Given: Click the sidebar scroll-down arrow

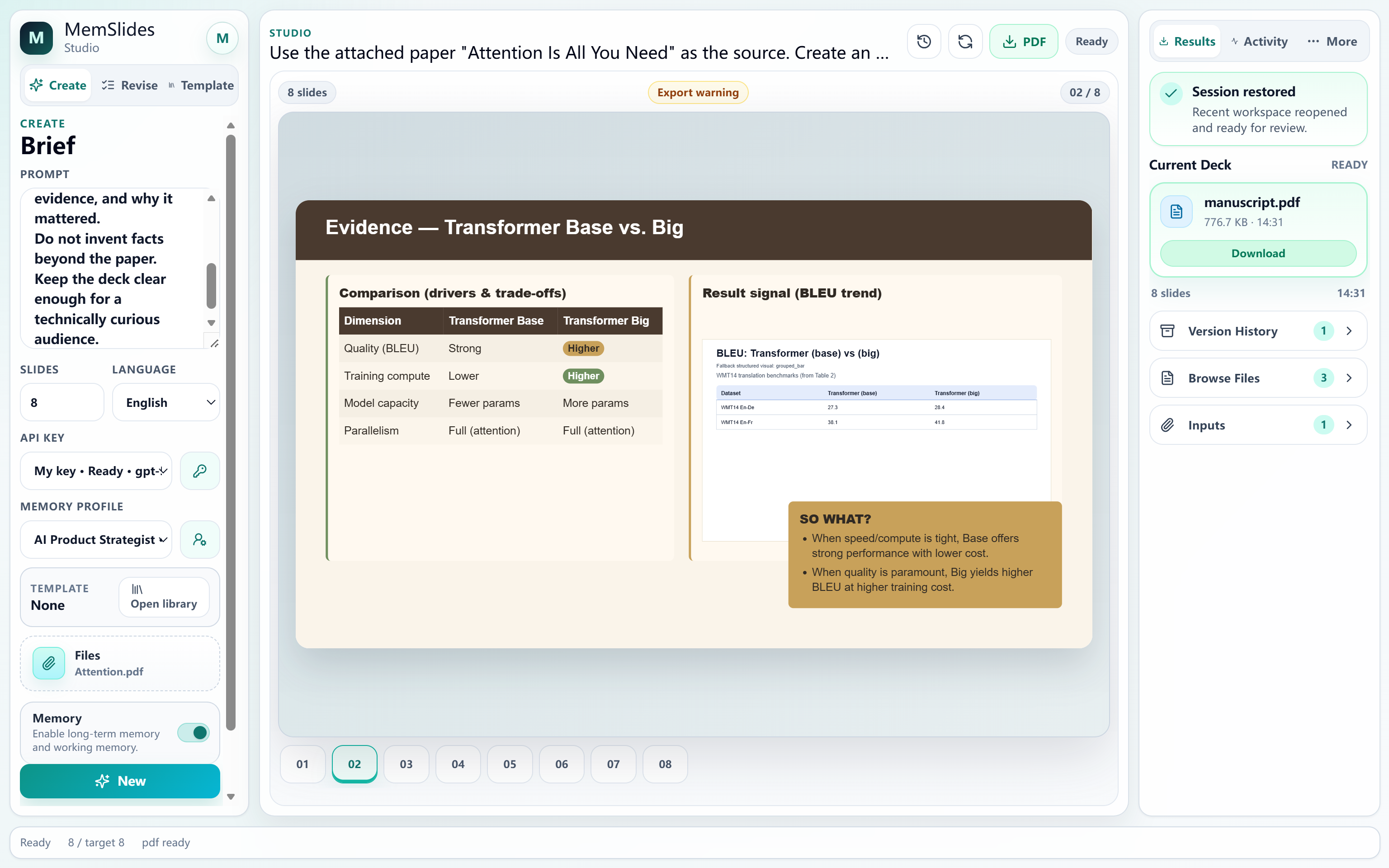Looking at the screenshot, I should (231, 797).
